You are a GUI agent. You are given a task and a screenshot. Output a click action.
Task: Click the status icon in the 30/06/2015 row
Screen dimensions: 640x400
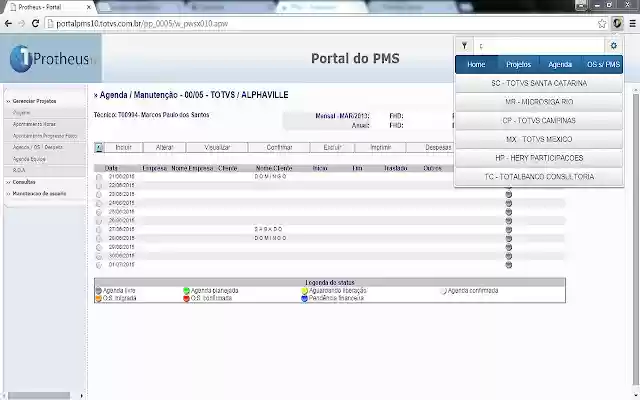pos(509,256)
